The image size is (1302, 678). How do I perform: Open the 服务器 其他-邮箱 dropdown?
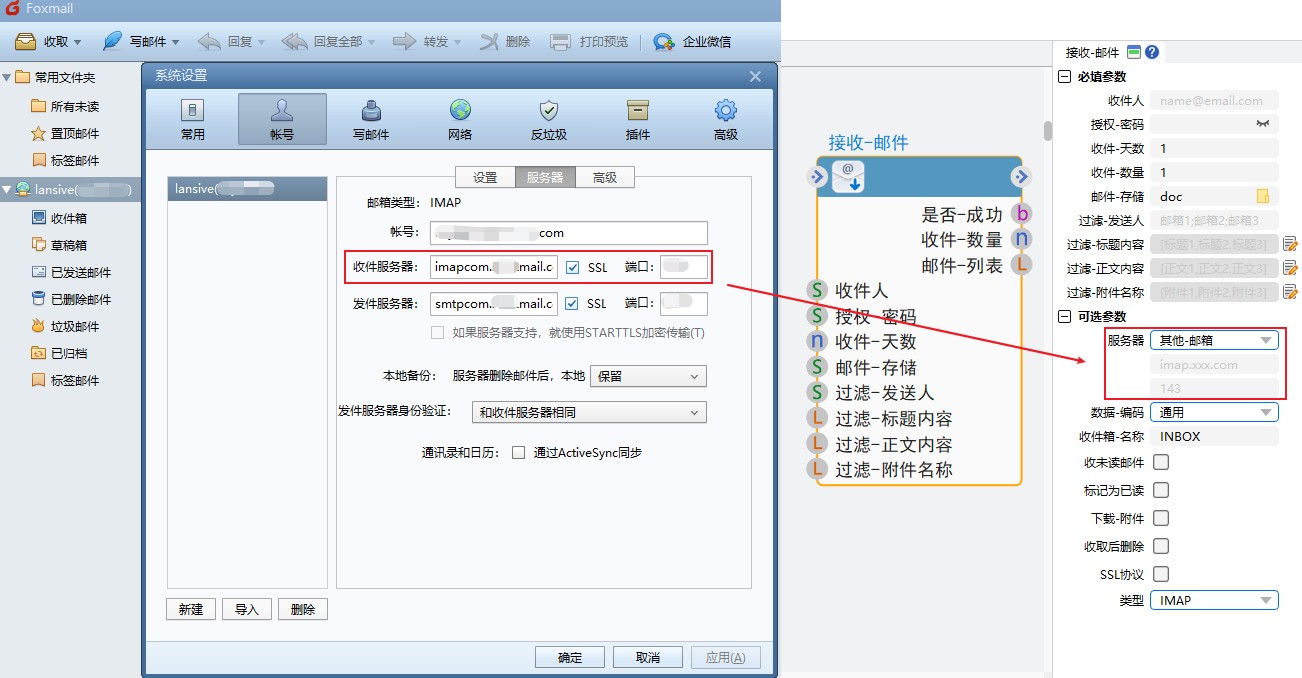pos(1214,340)
